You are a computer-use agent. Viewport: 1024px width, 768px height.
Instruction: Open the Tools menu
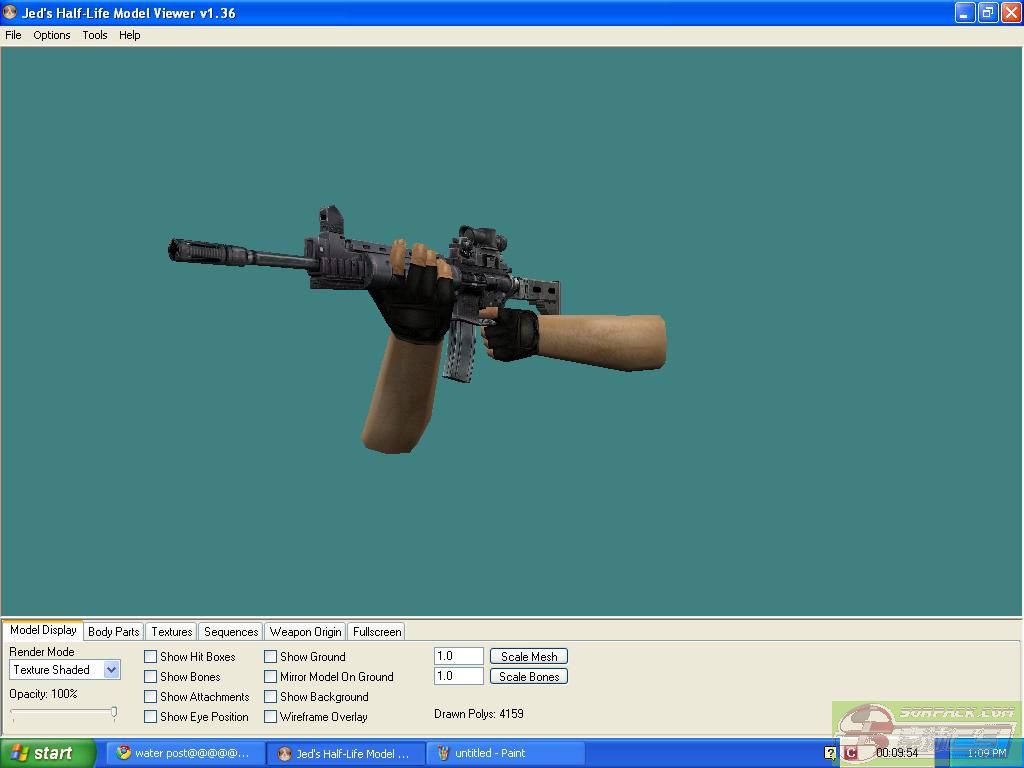(95, 35)
